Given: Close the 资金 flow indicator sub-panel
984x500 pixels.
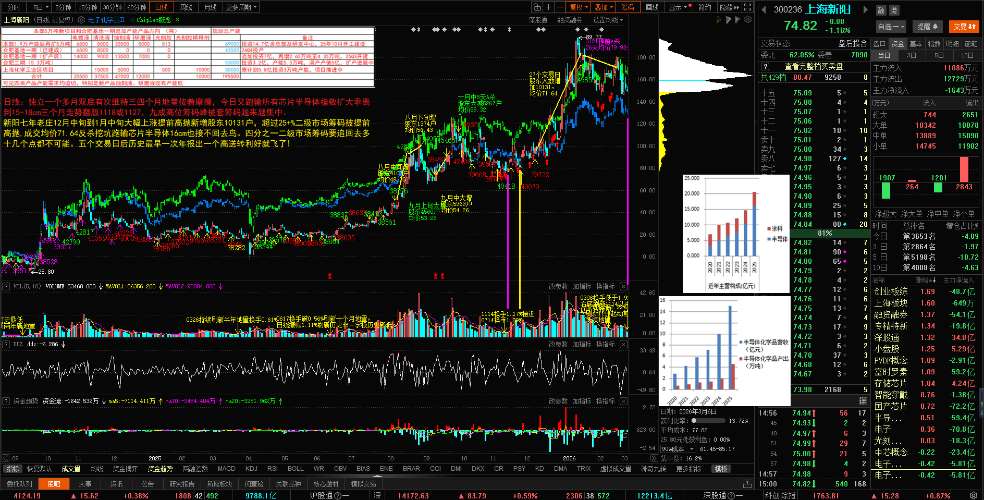Looking at the screenshot, I should (623, 401).
